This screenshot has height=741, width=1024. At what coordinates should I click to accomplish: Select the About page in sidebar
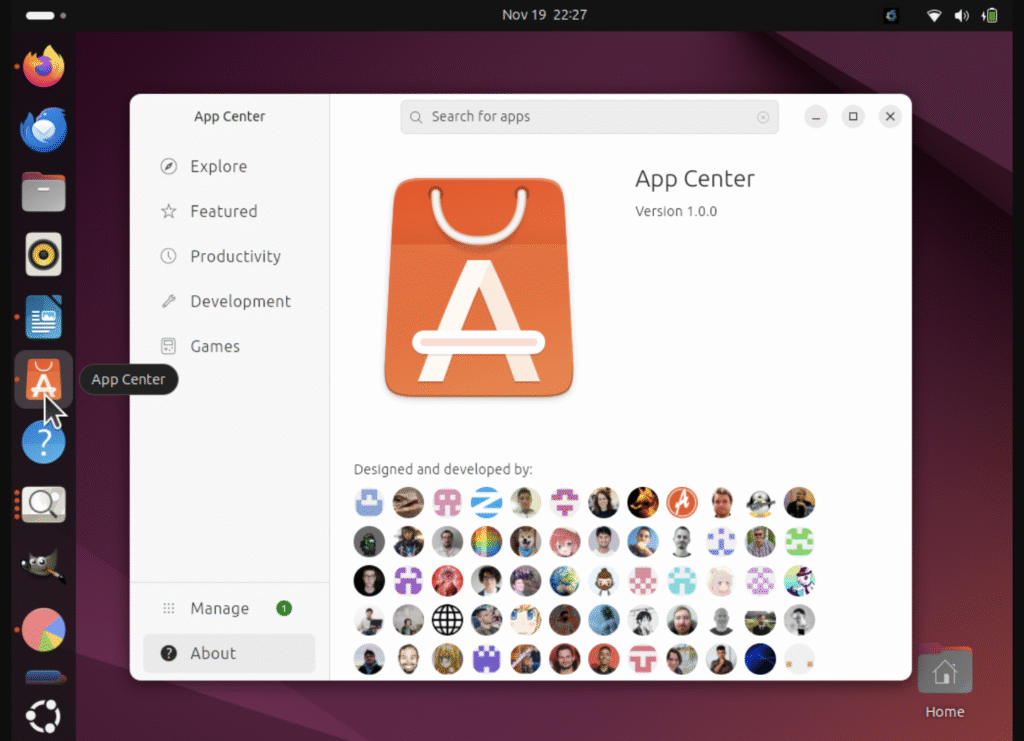click(213, 654)
